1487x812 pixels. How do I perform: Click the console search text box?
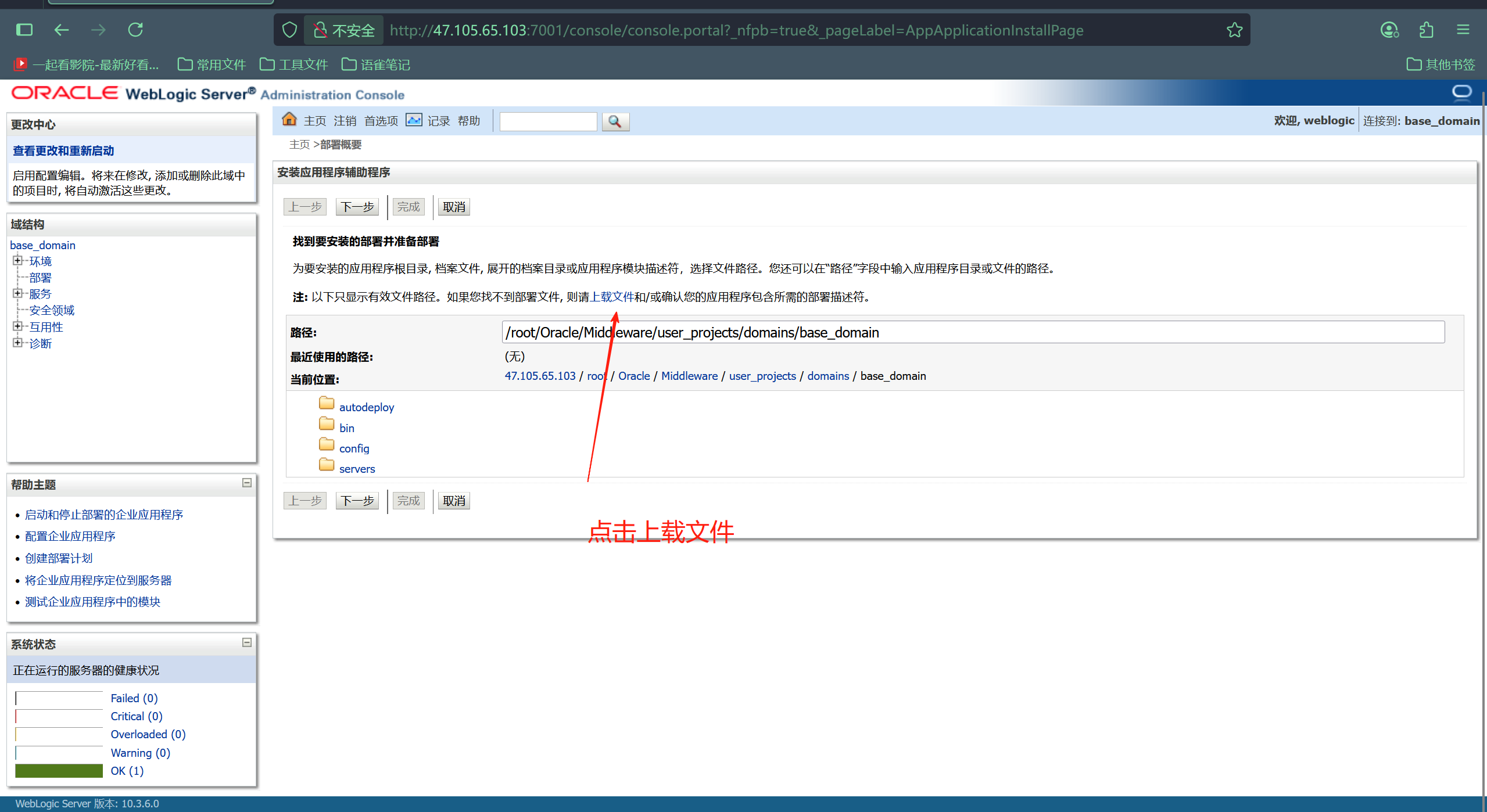click(x=548, y=121)
